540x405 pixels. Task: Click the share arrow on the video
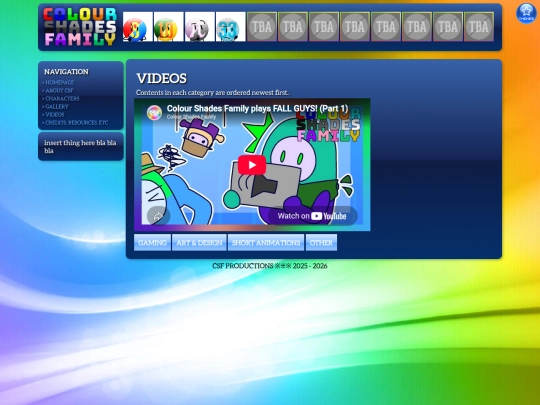point(158,216)
